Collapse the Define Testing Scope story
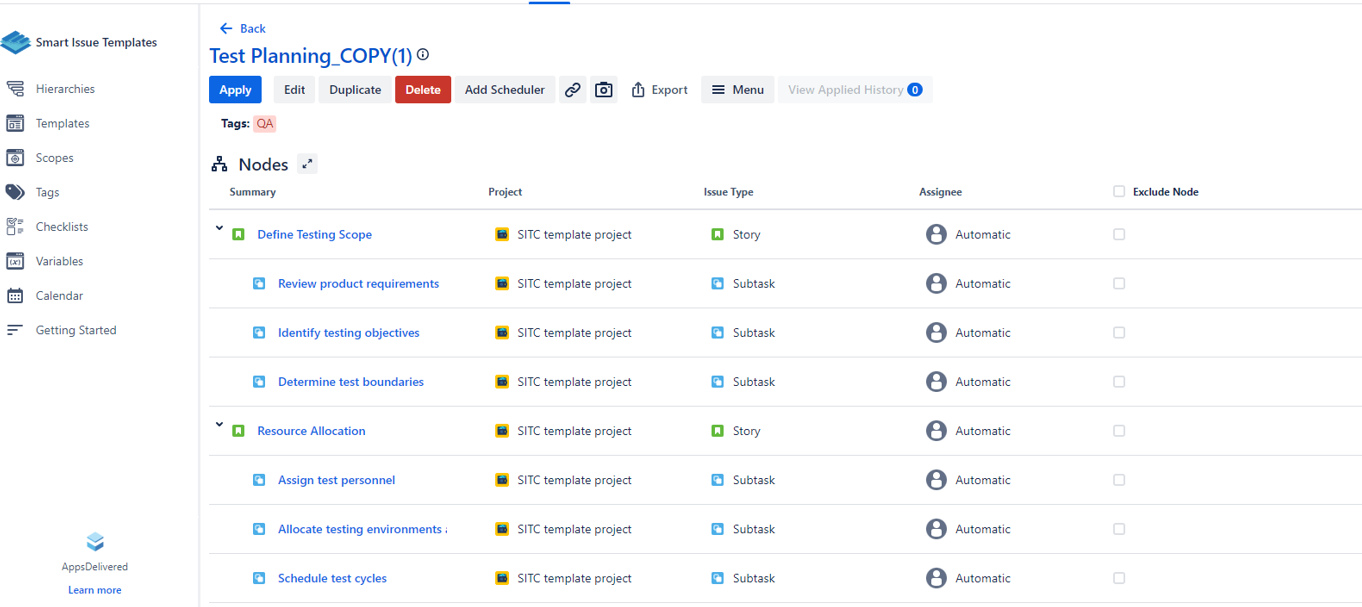 click(219, 229)
